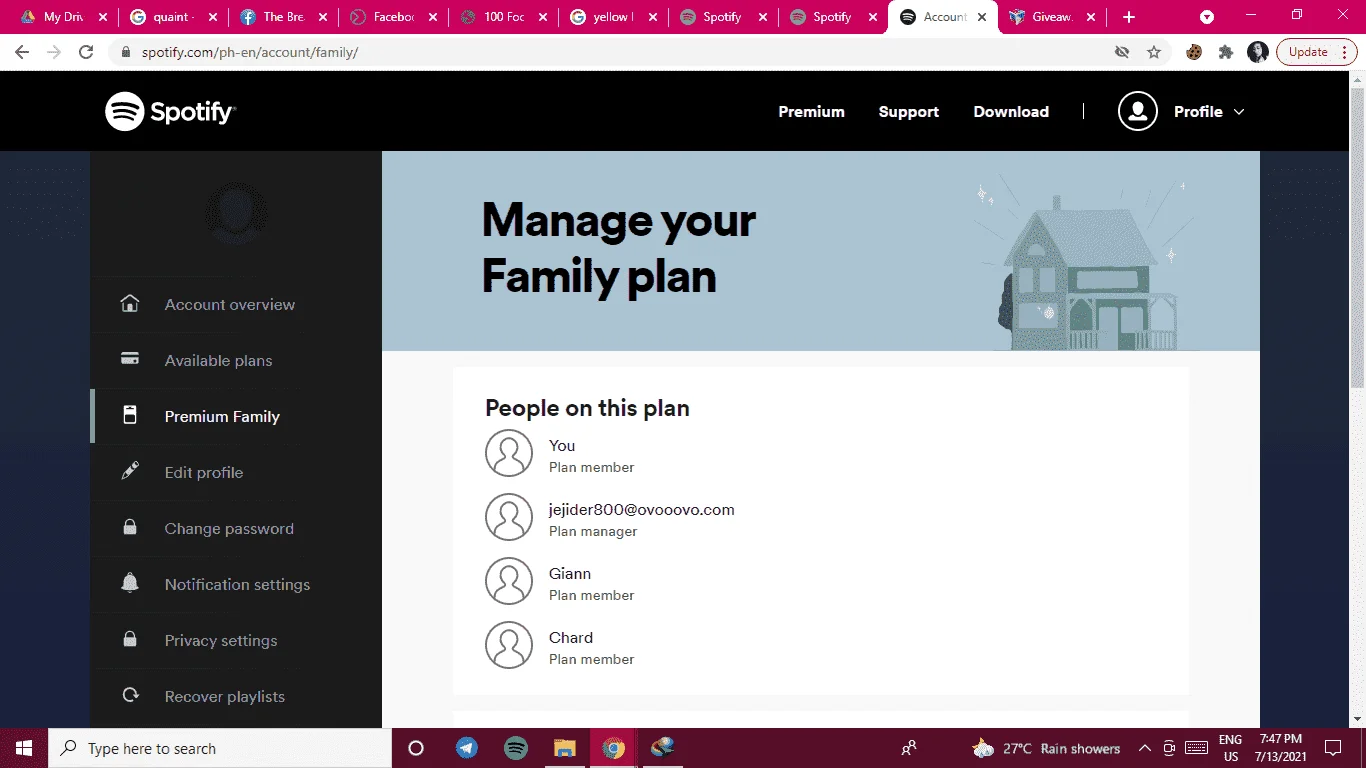Open Notification settings in sidebar
Screen dimensions: 1366x768
point(237,584)
